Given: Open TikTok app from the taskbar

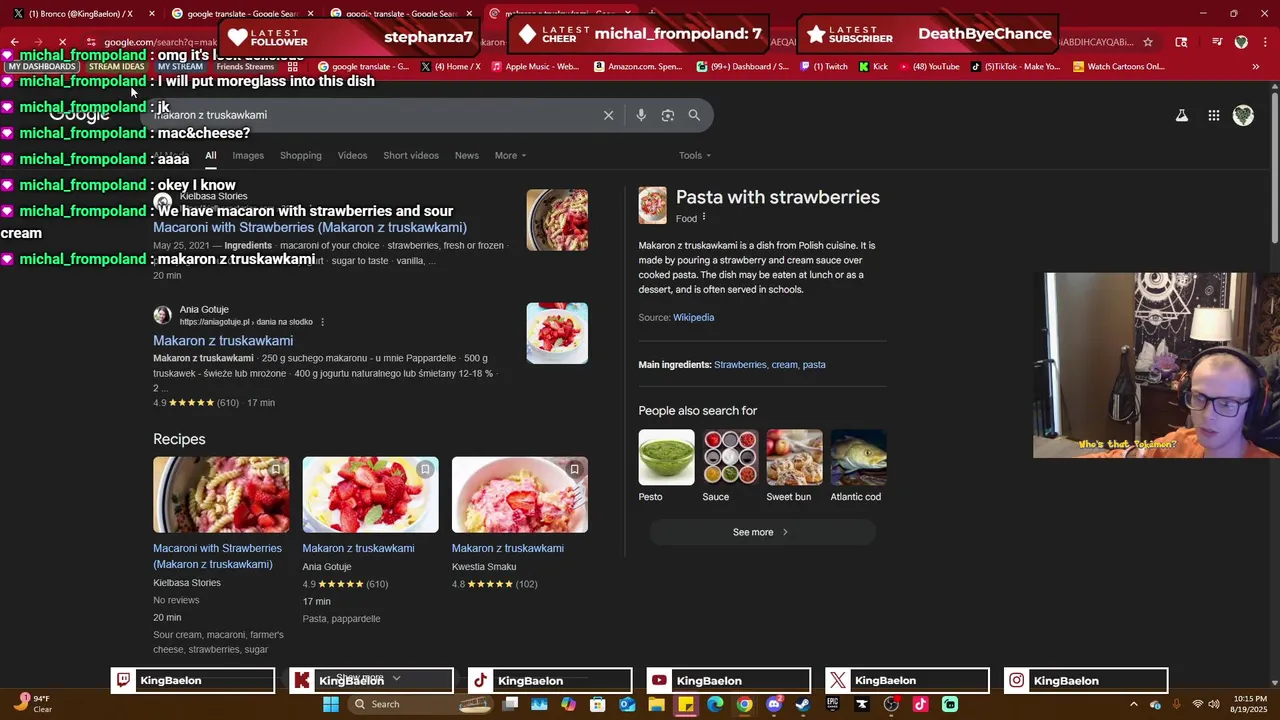Looking at the screenshot, I should (920, 704).
